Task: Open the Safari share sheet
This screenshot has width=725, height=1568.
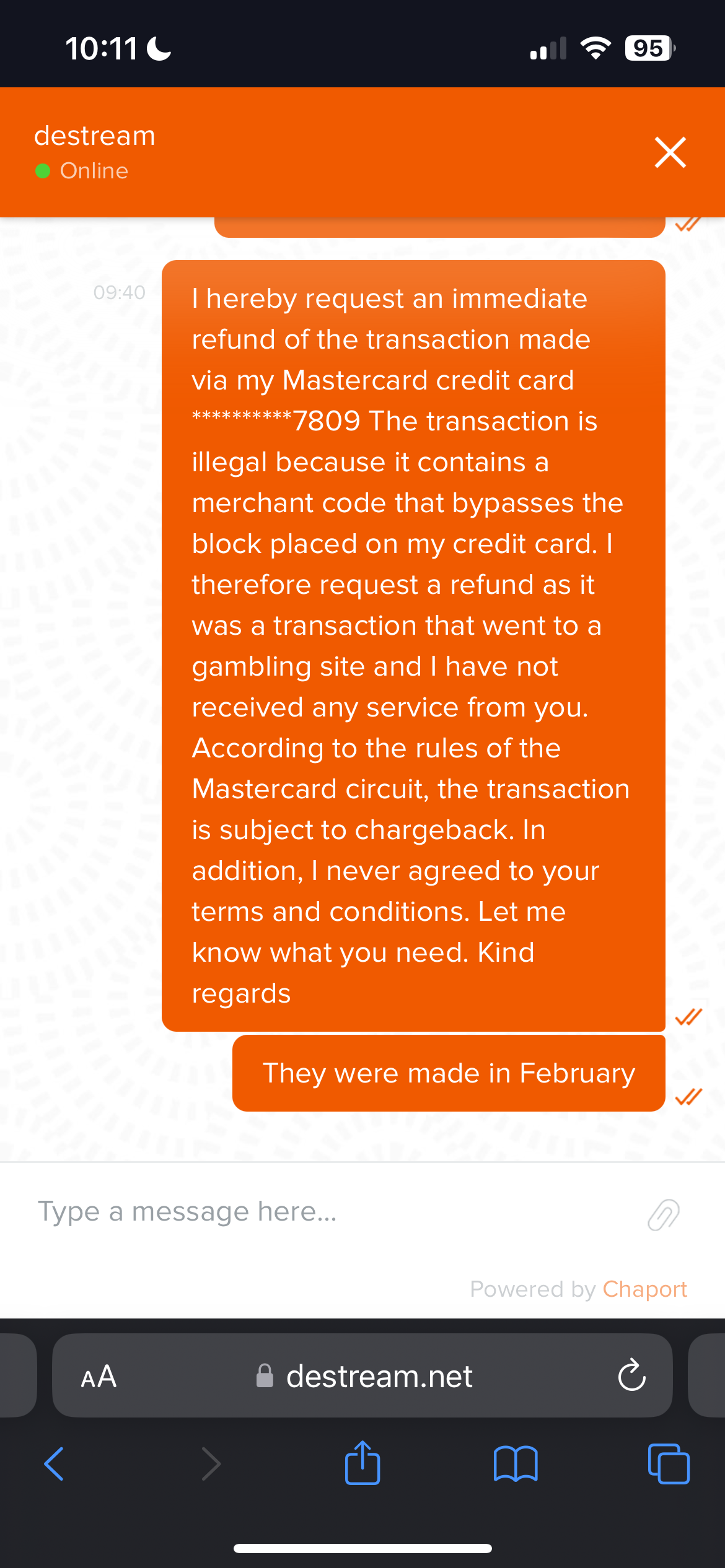Action: tap(362, 1463)
